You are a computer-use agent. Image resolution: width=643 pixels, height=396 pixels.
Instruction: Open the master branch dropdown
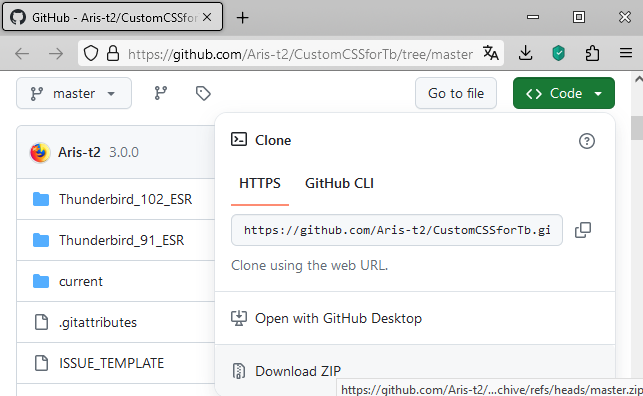(74, 93)
